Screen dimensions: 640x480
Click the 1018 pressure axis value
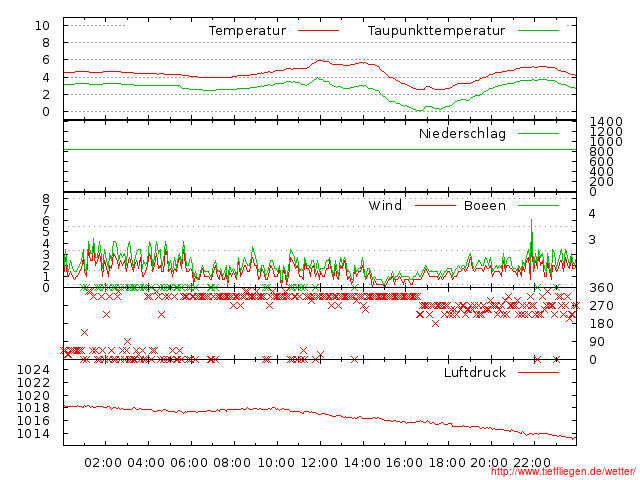(33, 408)
